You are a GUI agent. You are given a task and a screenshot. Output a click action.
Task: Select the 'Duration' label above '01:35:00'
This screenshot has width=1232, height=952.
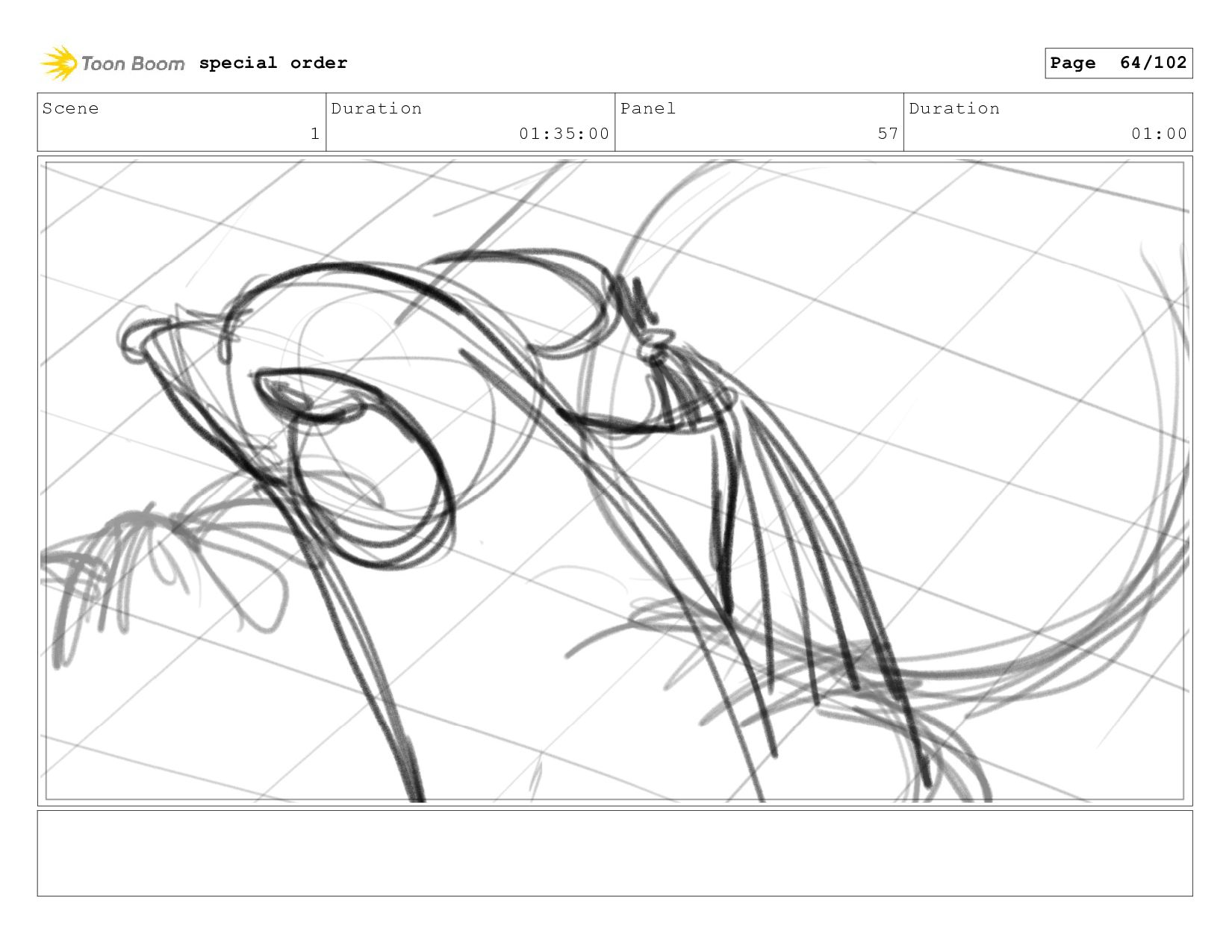point(376,108)
